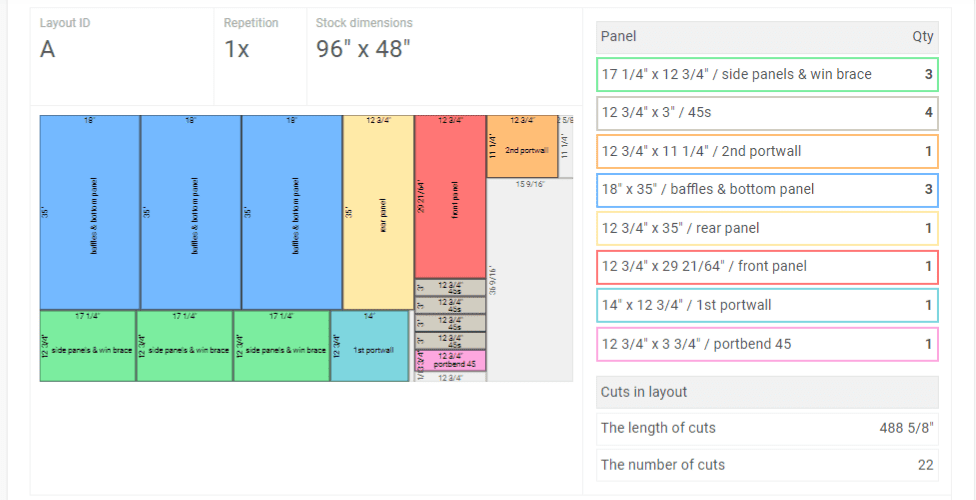Select the top gray 45s strip in layout
The height and width of the screenshot is (500, 976).
450,287
